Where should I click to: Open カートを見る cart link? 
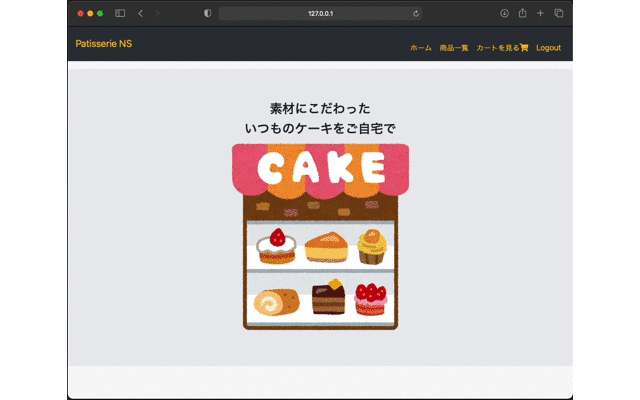coord(502,48)
